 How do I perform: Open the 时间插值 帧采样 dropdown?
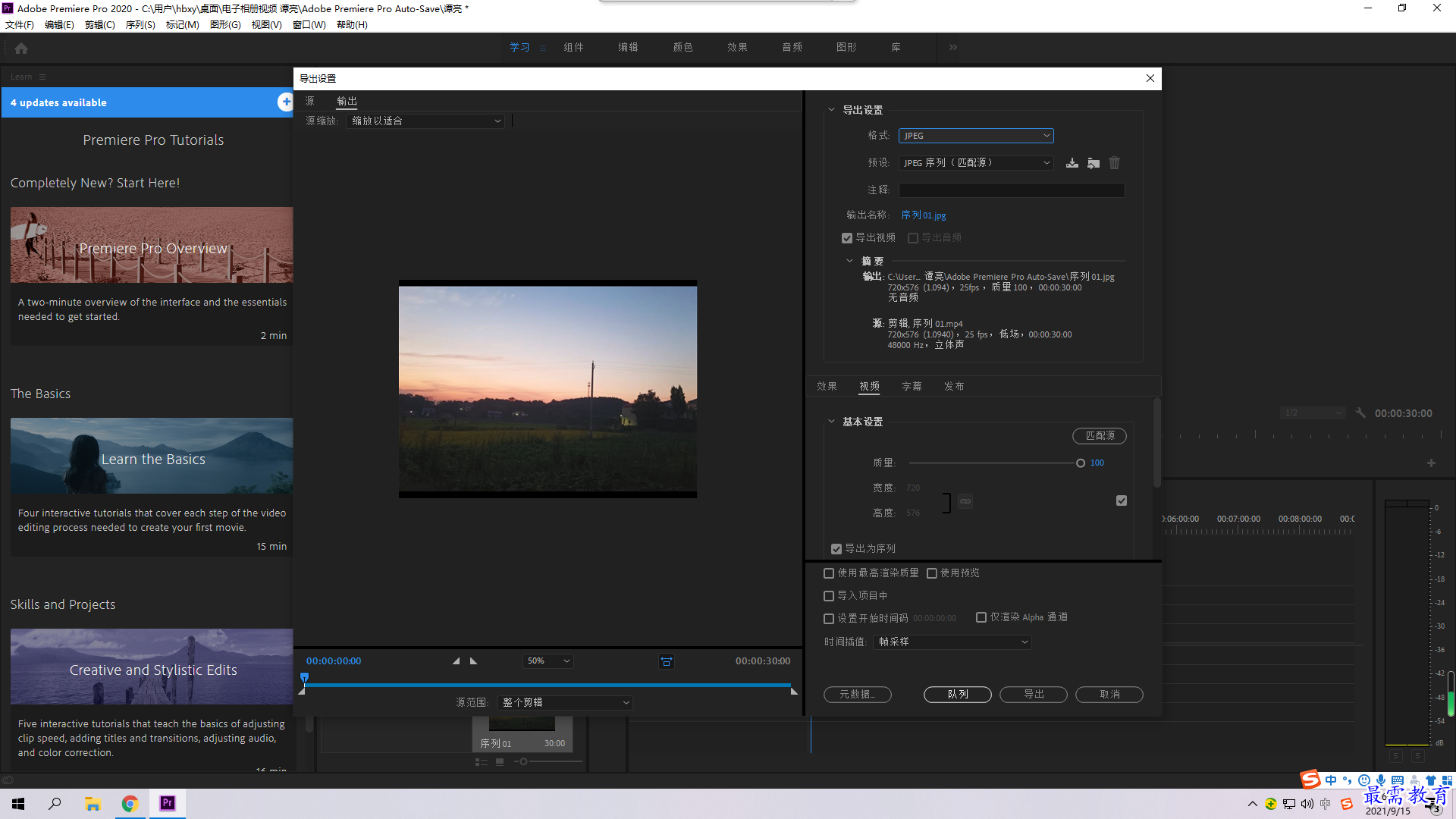click(x=952, y=642)
